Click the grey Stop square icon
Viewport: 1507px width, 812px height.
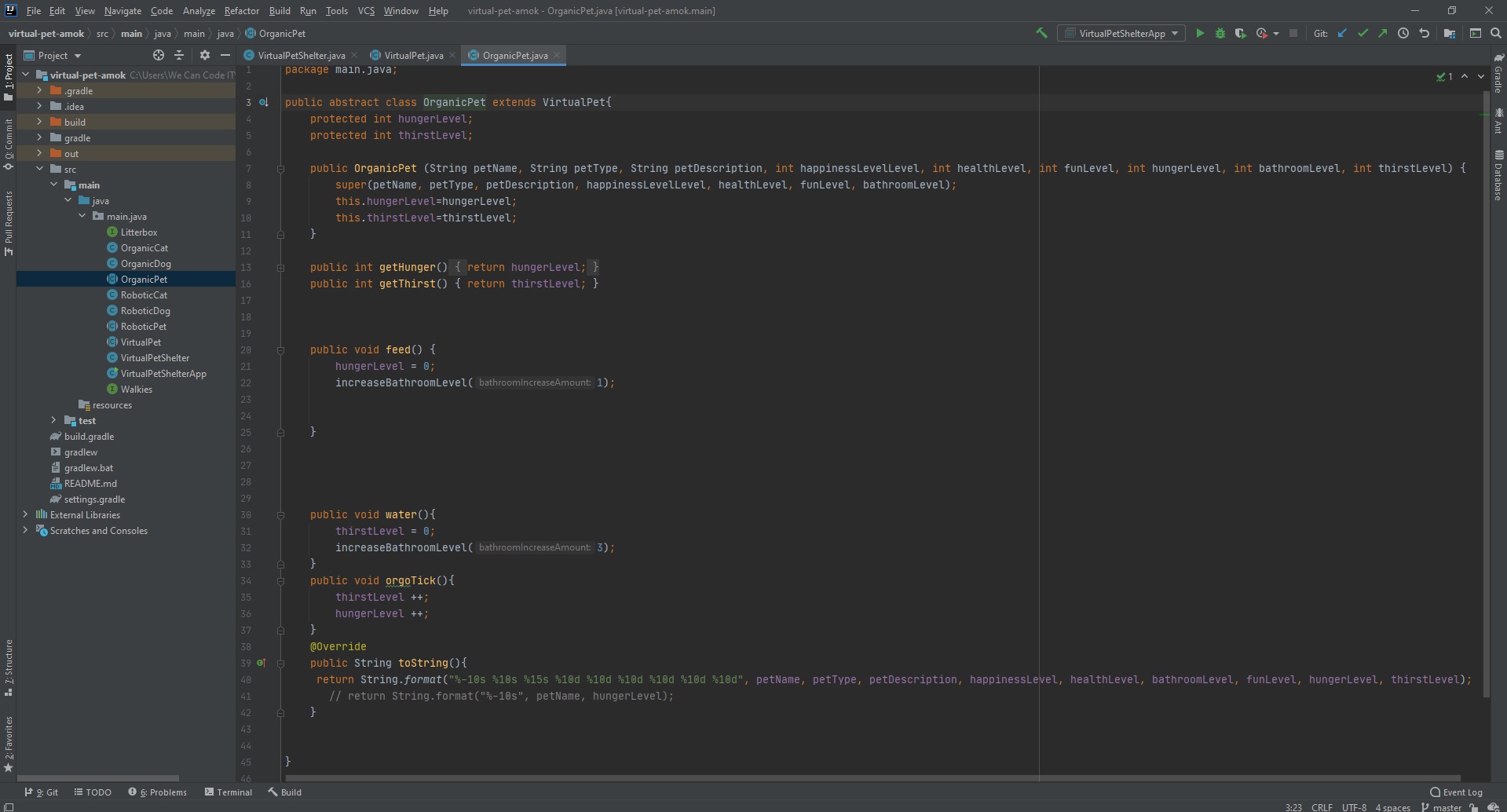pos(1293,33)
